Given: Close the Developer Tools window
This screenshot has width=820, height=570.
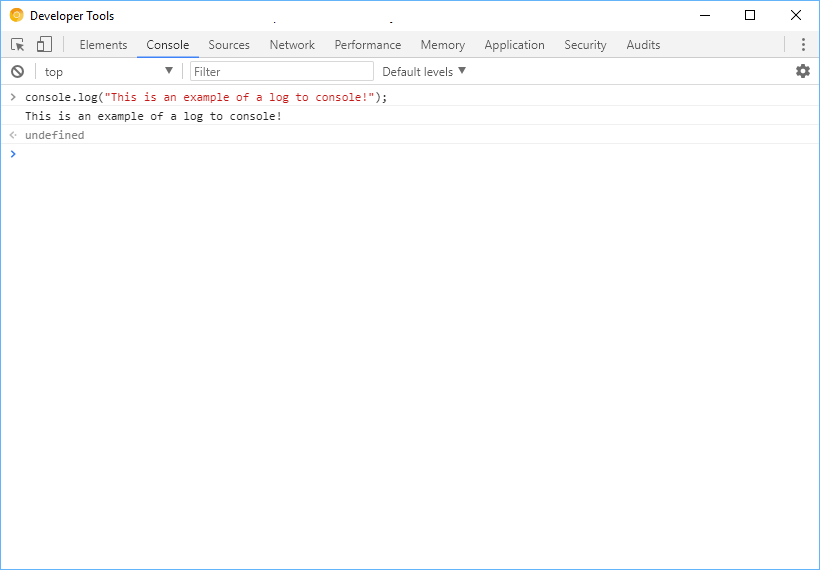Looking at the screenshot, I should coord(796,16).
